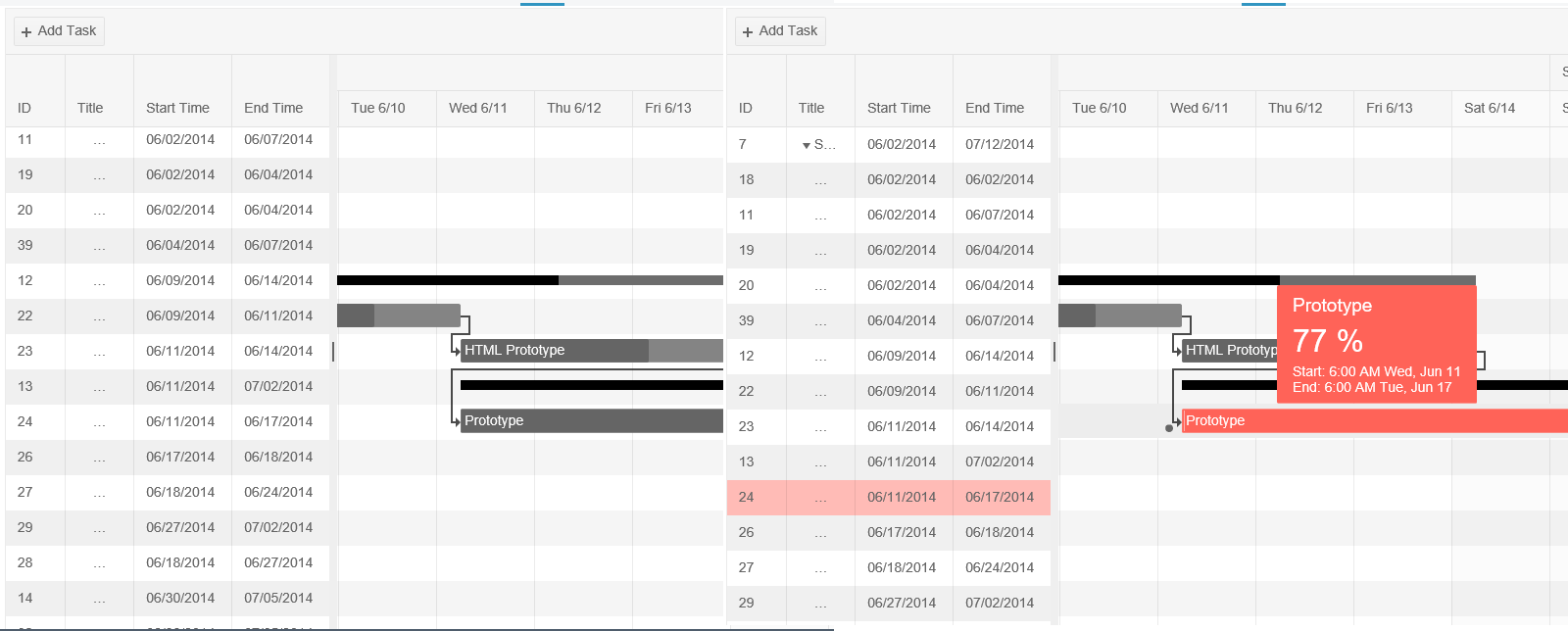The width and height of the screenshot is (1568, 631).
Task: Click Add Task in the left Gantt
Action: coord(59,31)
